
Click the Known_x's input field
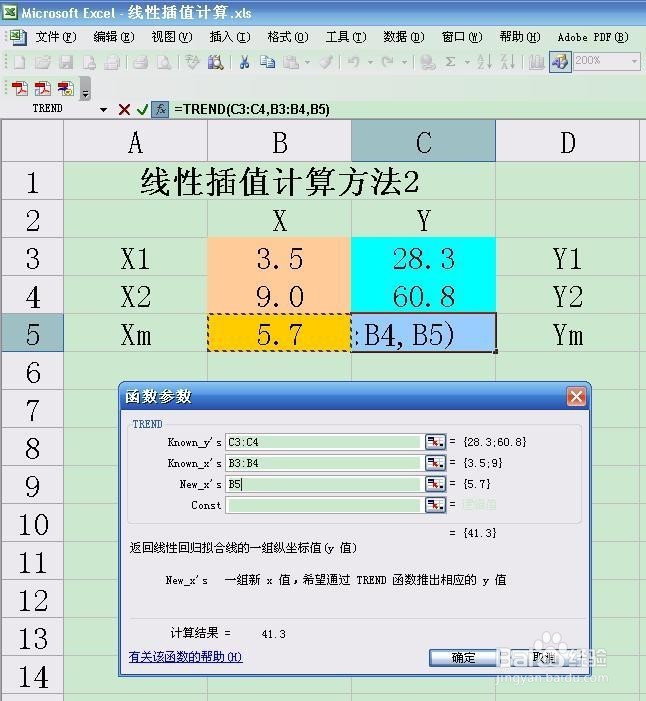324,463
